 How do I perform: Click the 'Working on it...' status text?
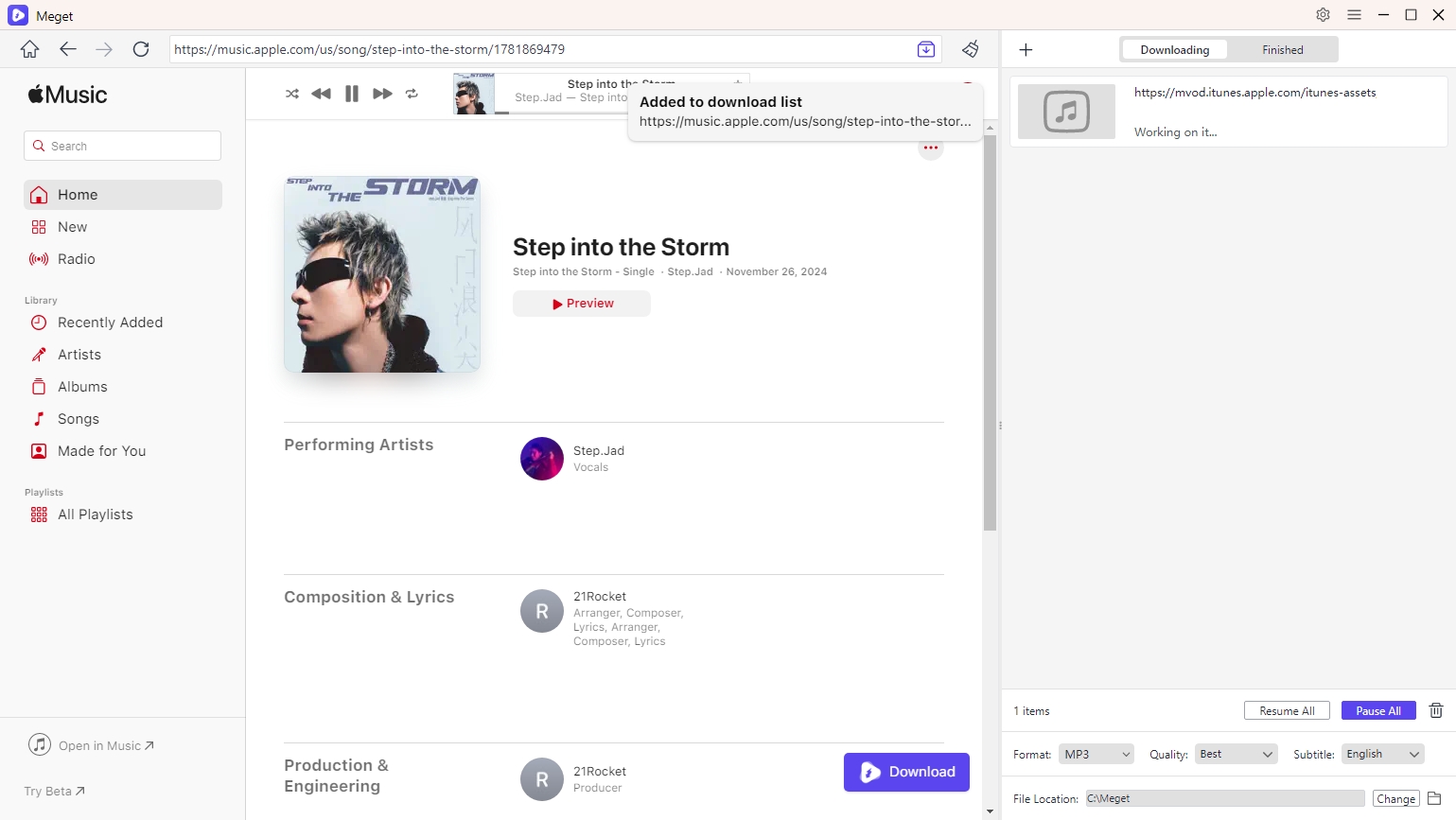pos(1176,132)
